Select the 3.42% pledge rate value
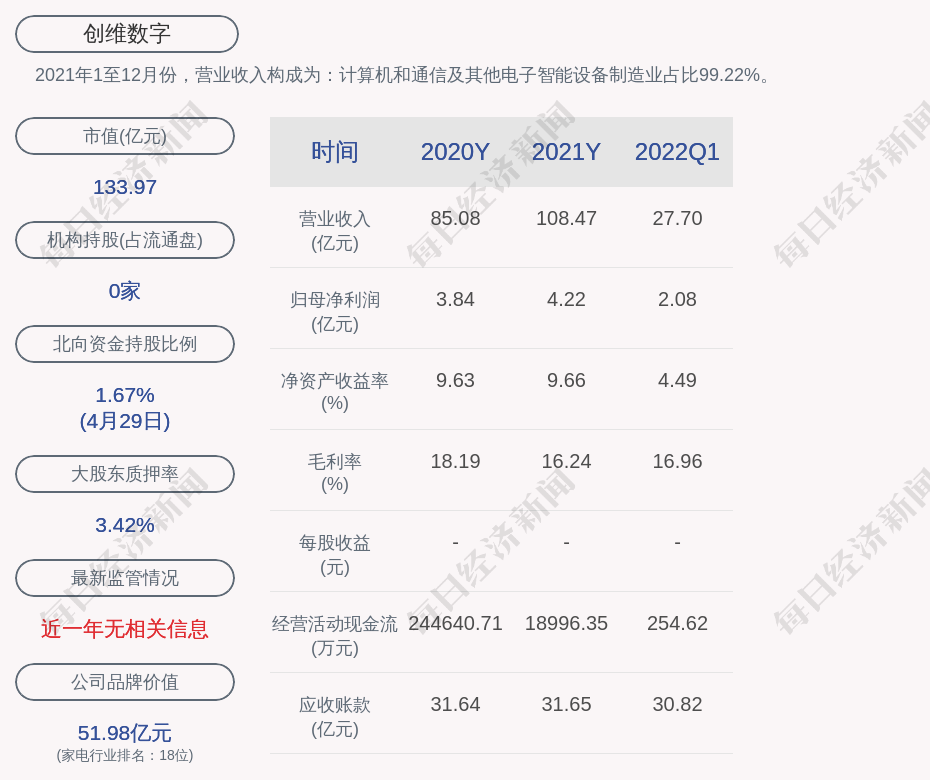The width and height of the screenshot is (930, 780). click(125, 525)
